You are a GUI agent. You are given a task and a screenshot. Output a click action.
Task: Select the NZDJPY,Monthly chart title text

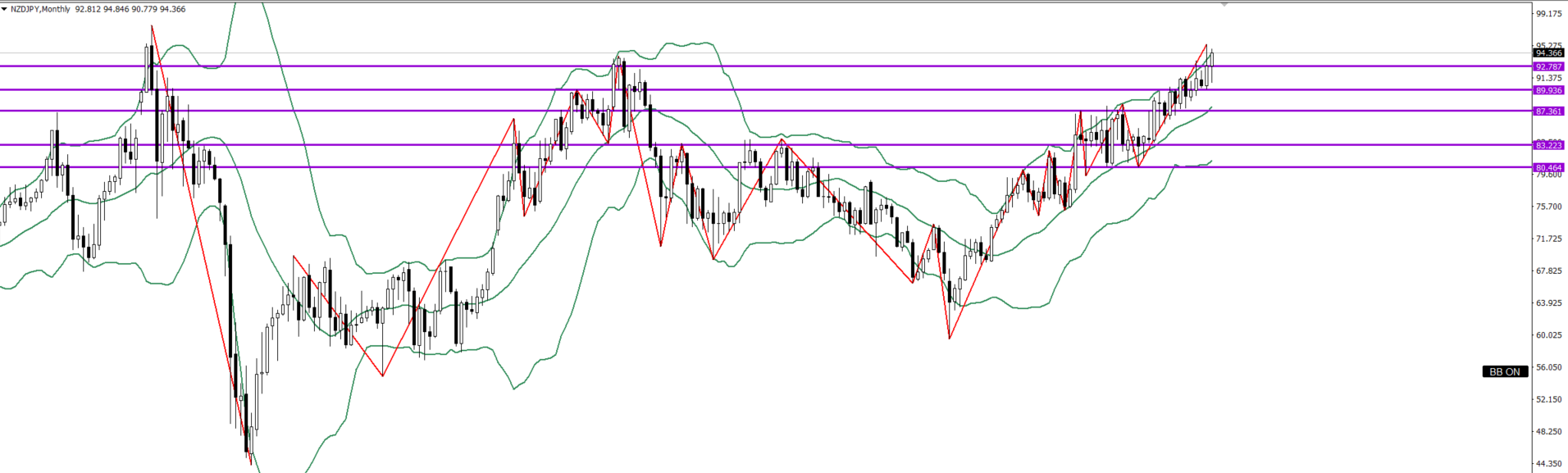click(41, 10)
